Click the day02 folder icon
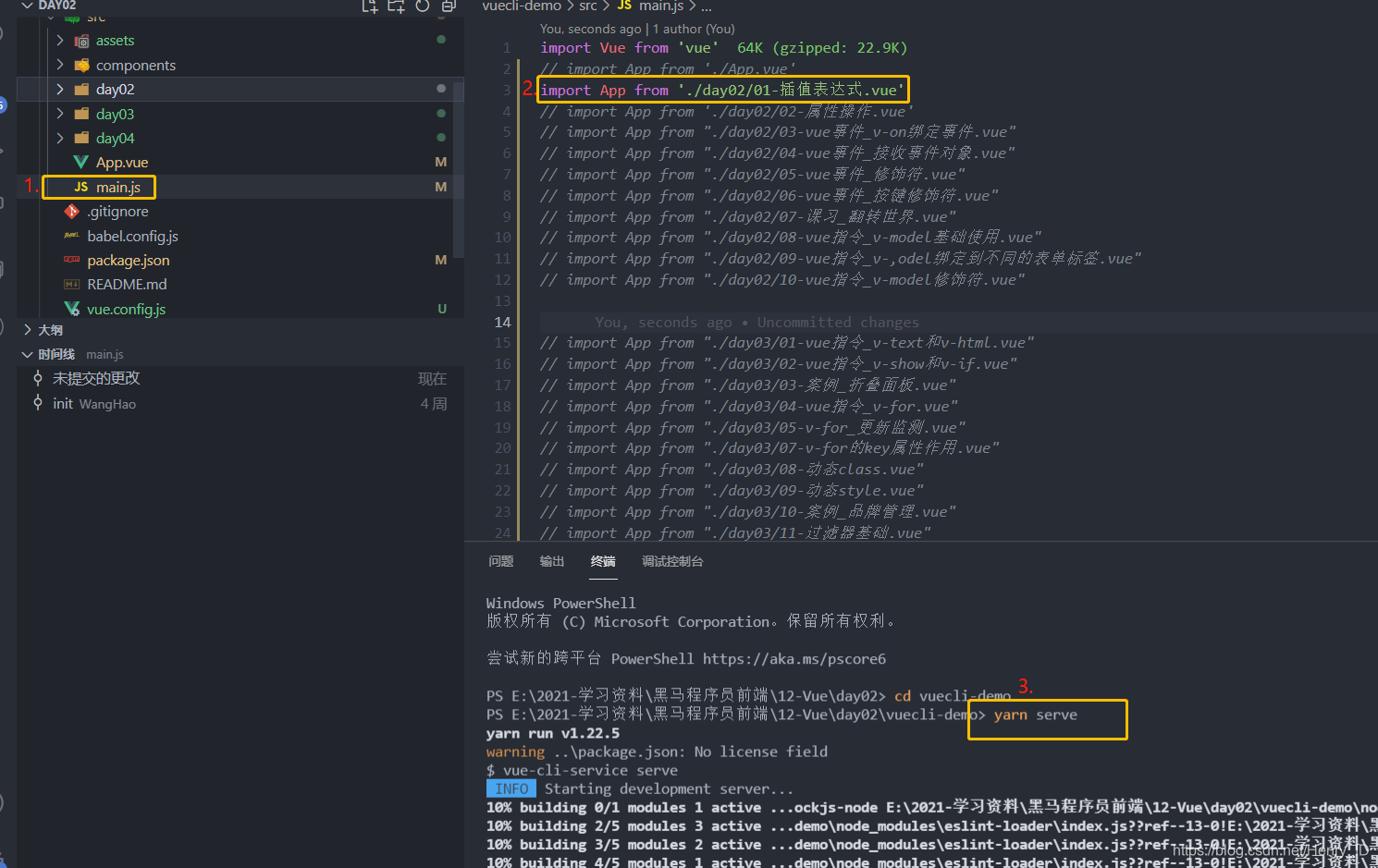The width and height of the screenshot is (1378, 868). click(x=81, y=90)
